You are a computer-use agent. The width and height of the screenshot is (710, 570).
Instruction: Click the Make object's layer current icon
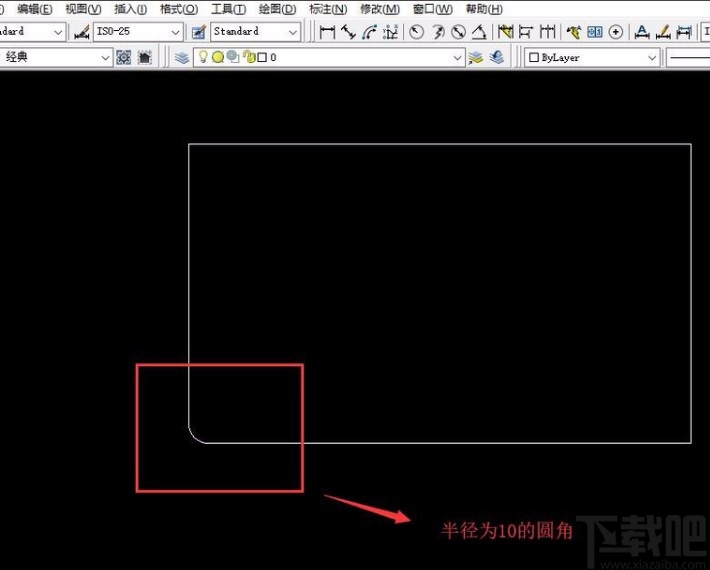476,57
